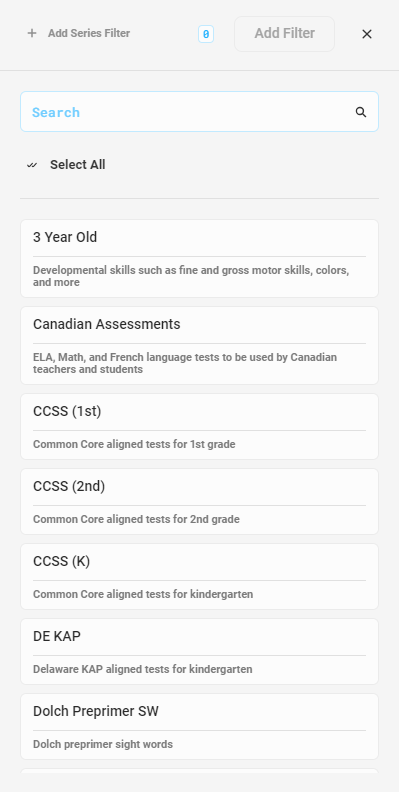Click the Common Core 1st grade description
The height and width of the screenshot is (792, 399).
click(134, 444)
